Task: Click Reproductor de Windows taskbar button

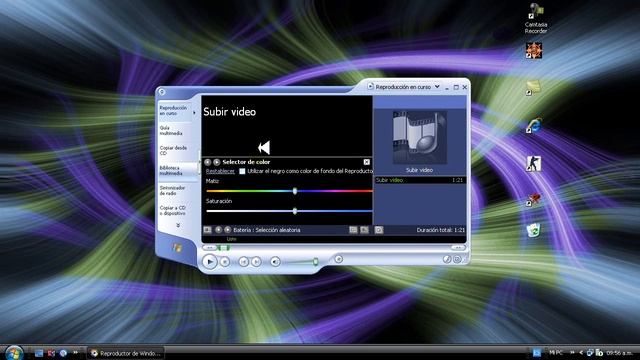Action: coord(126,353)
